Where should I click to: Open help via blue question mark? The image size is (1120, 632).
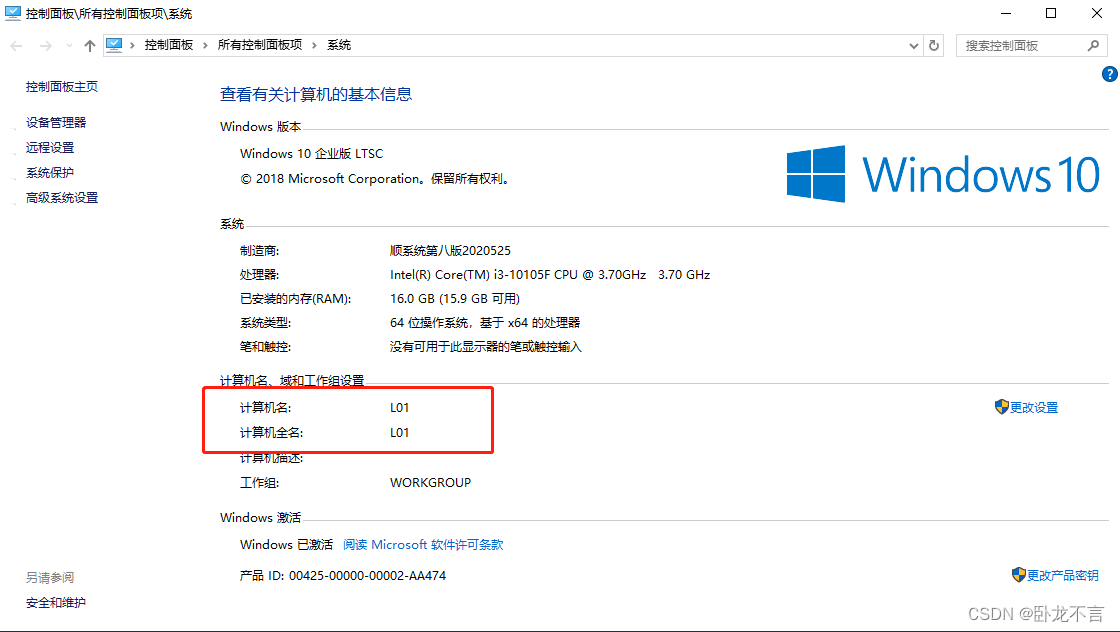1109,74
